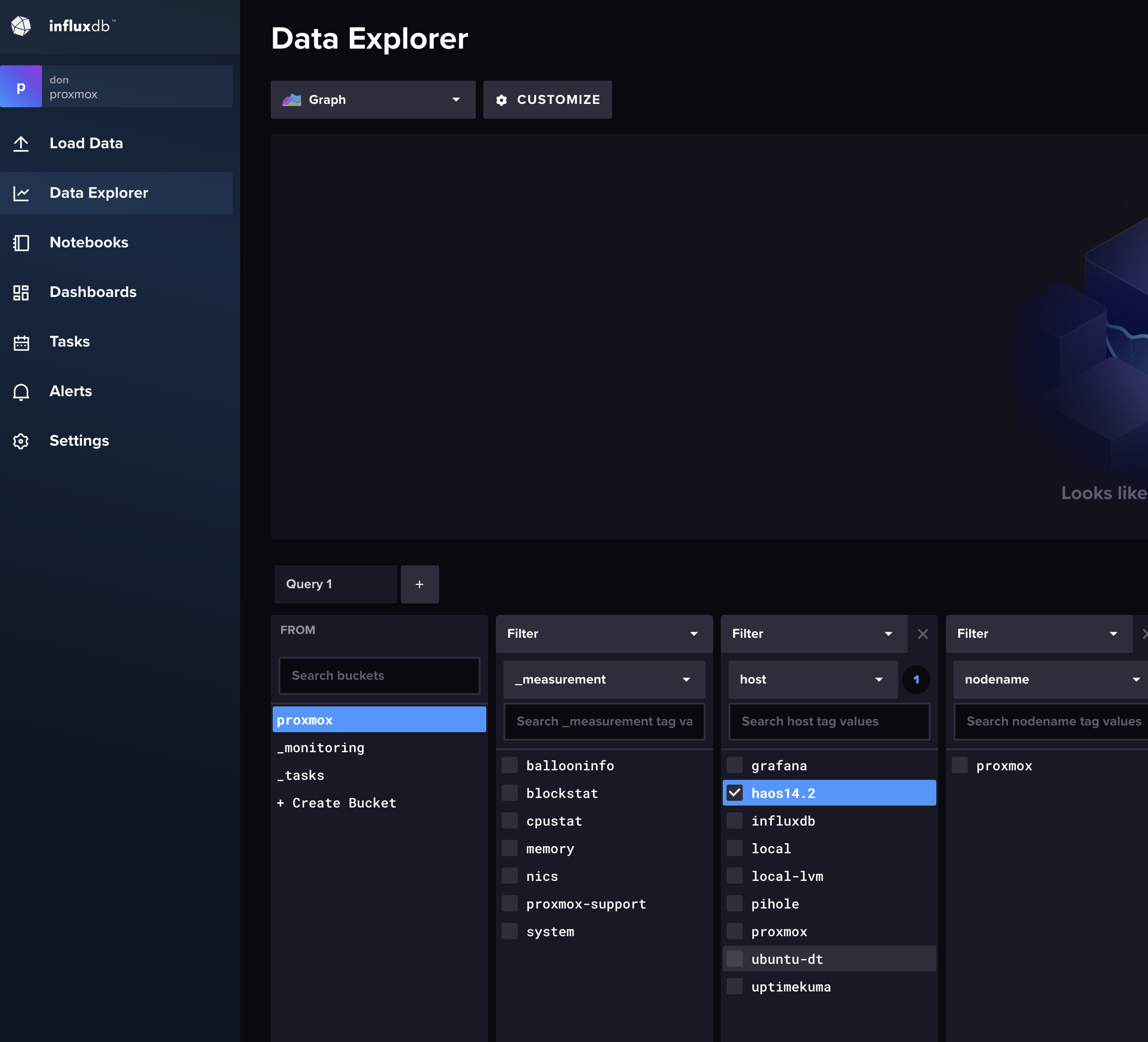The image size is (1148, 1042).
Task: Tick the memory measurement checkbox
Action: point(510,848)
